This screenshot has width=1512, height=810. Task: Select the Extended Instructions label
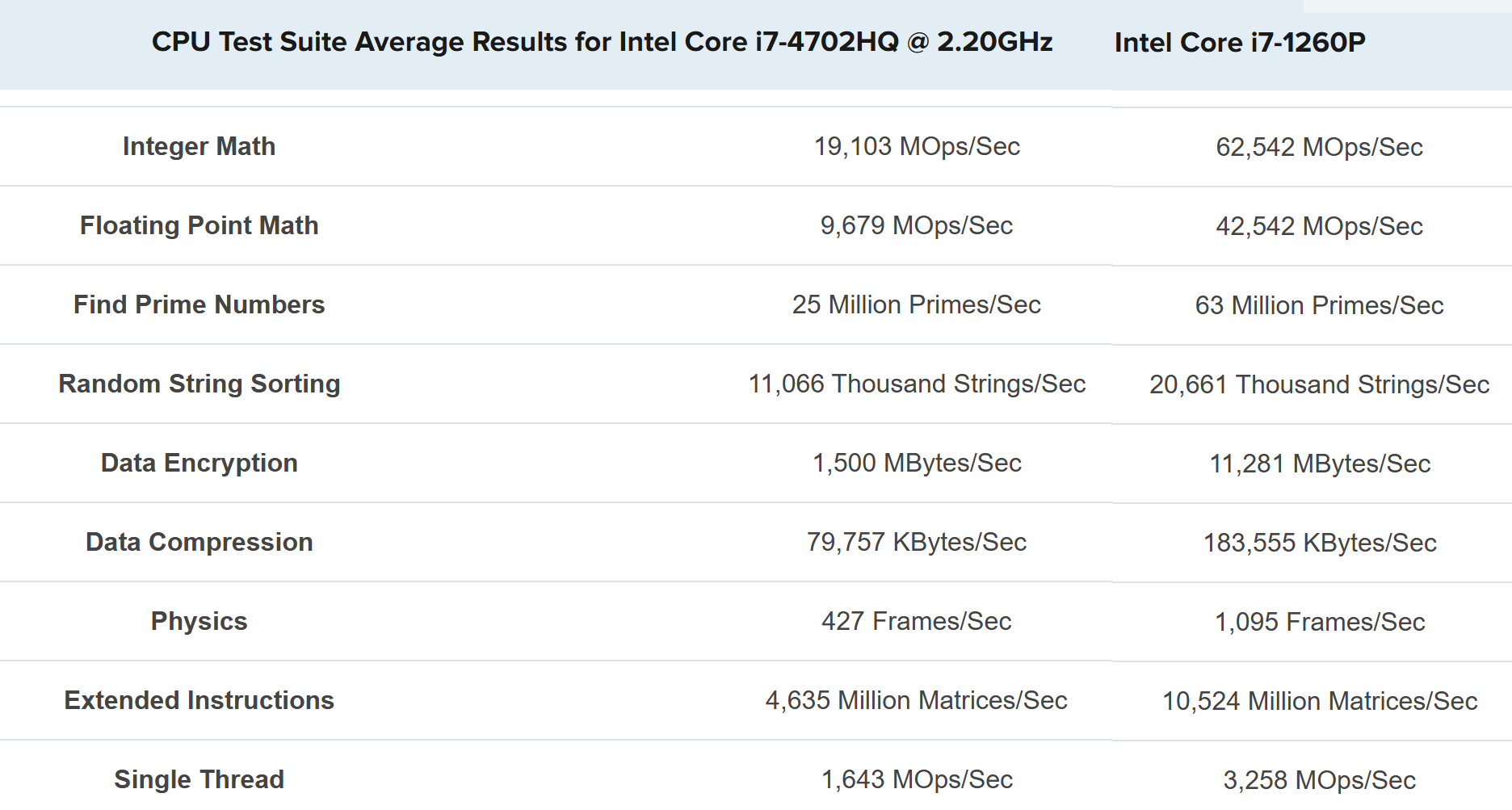tap(199, 700)
